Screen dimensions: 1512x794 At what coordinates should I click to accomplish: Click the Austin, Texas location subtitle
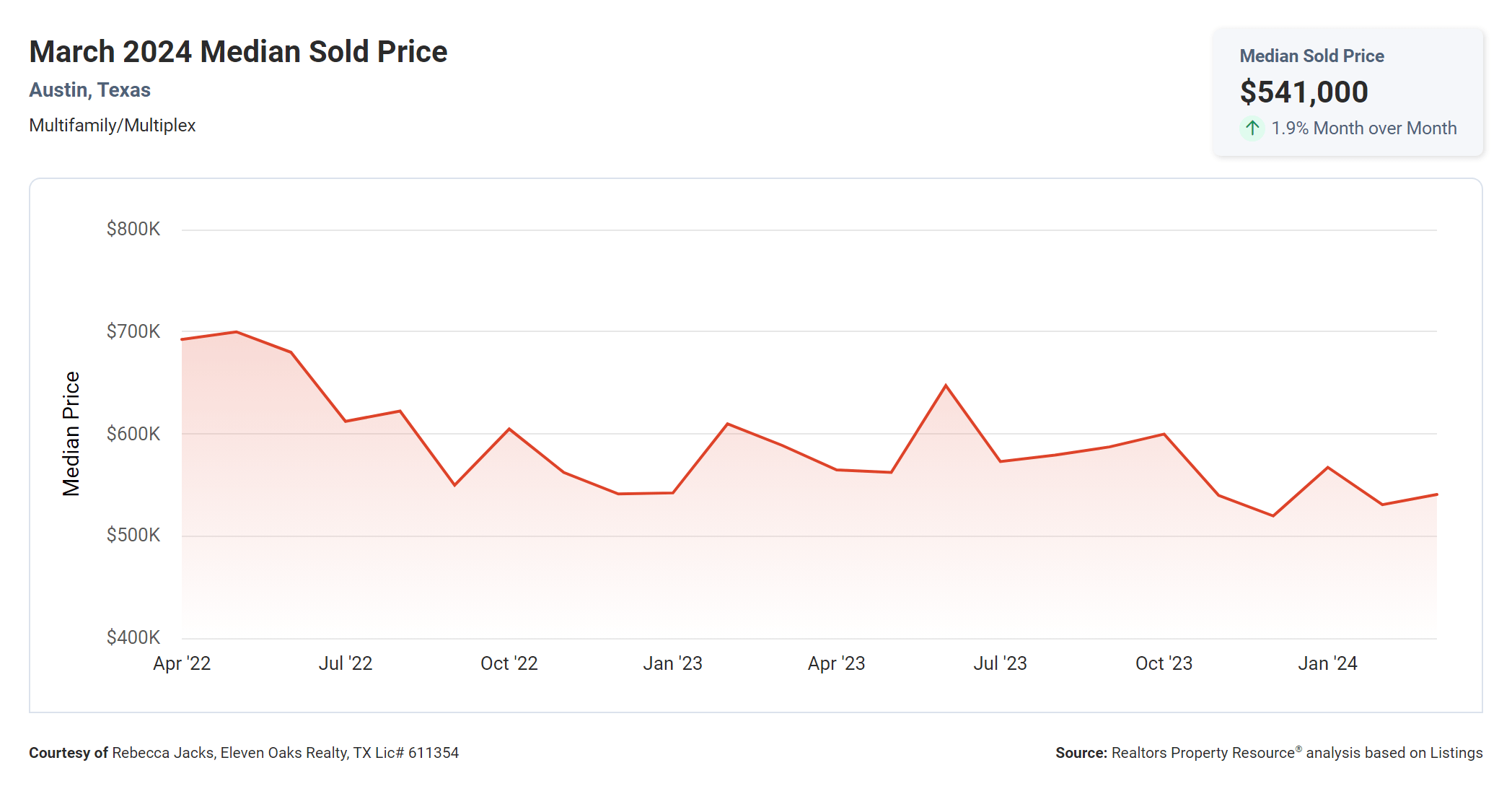(x=89, y=90)
